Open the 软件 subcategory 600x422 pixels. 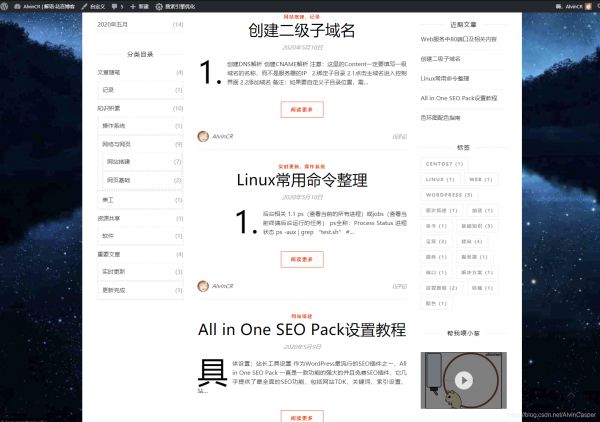(x=108, y=236)
